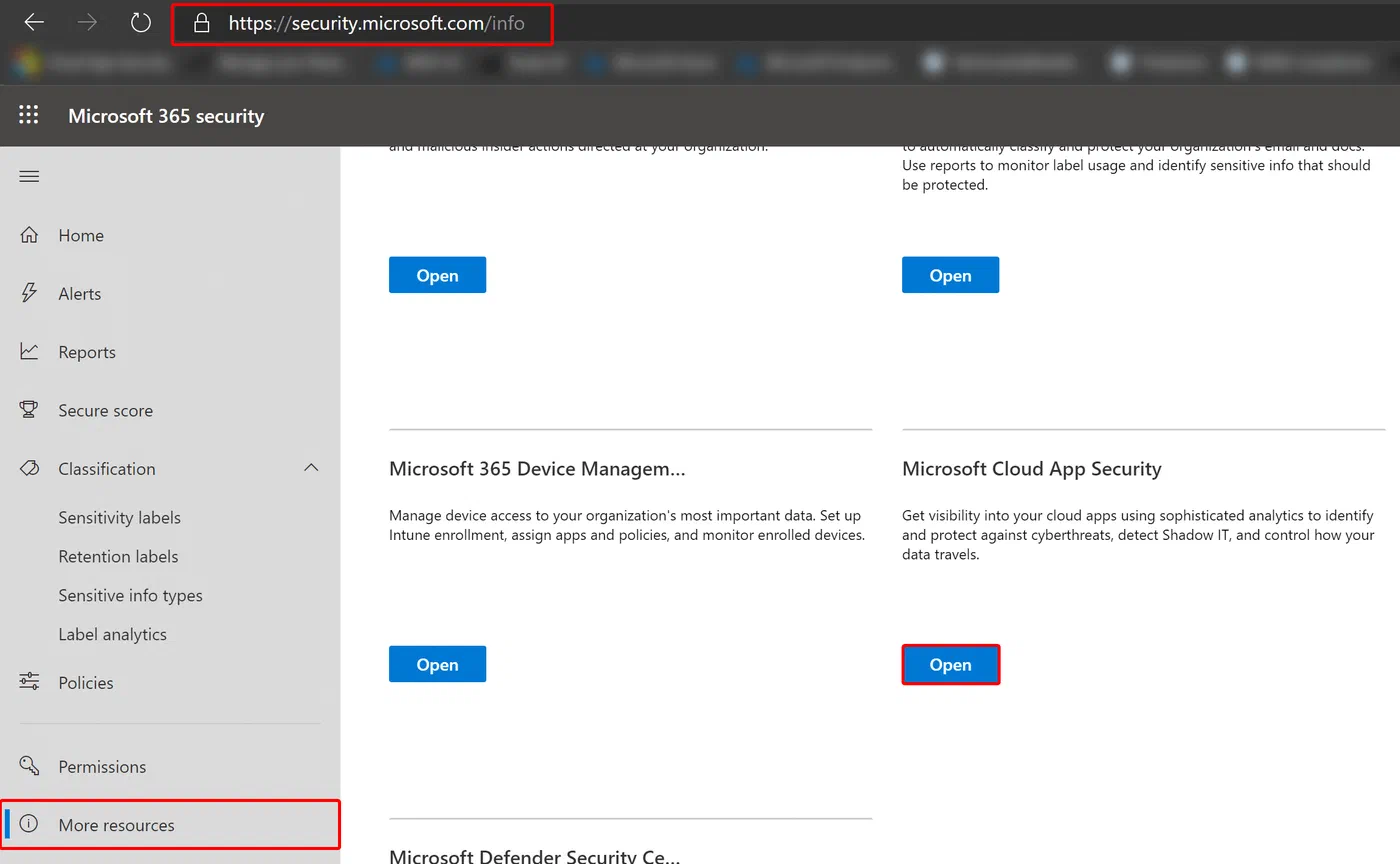
Task: Select More resources in the sidebar
Action: [x=170, y=825]
